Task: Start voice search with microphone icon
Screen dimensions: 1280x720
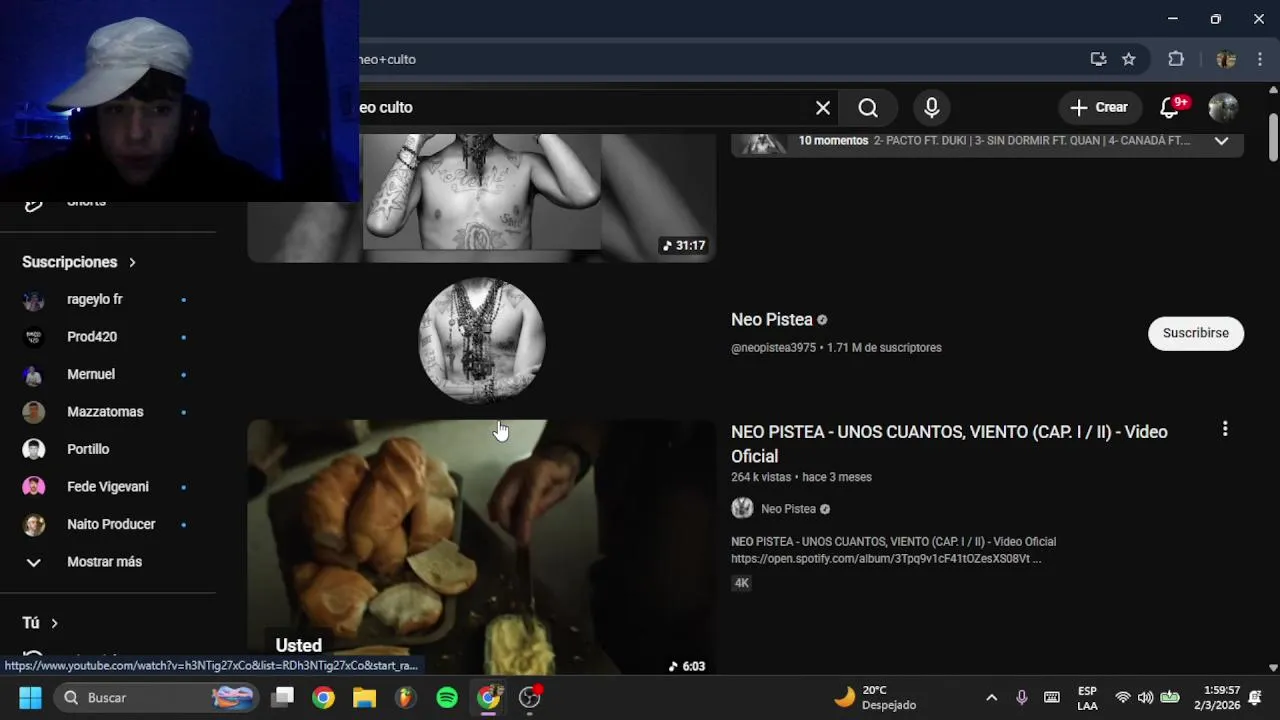Action: click(x=932, y=107)
